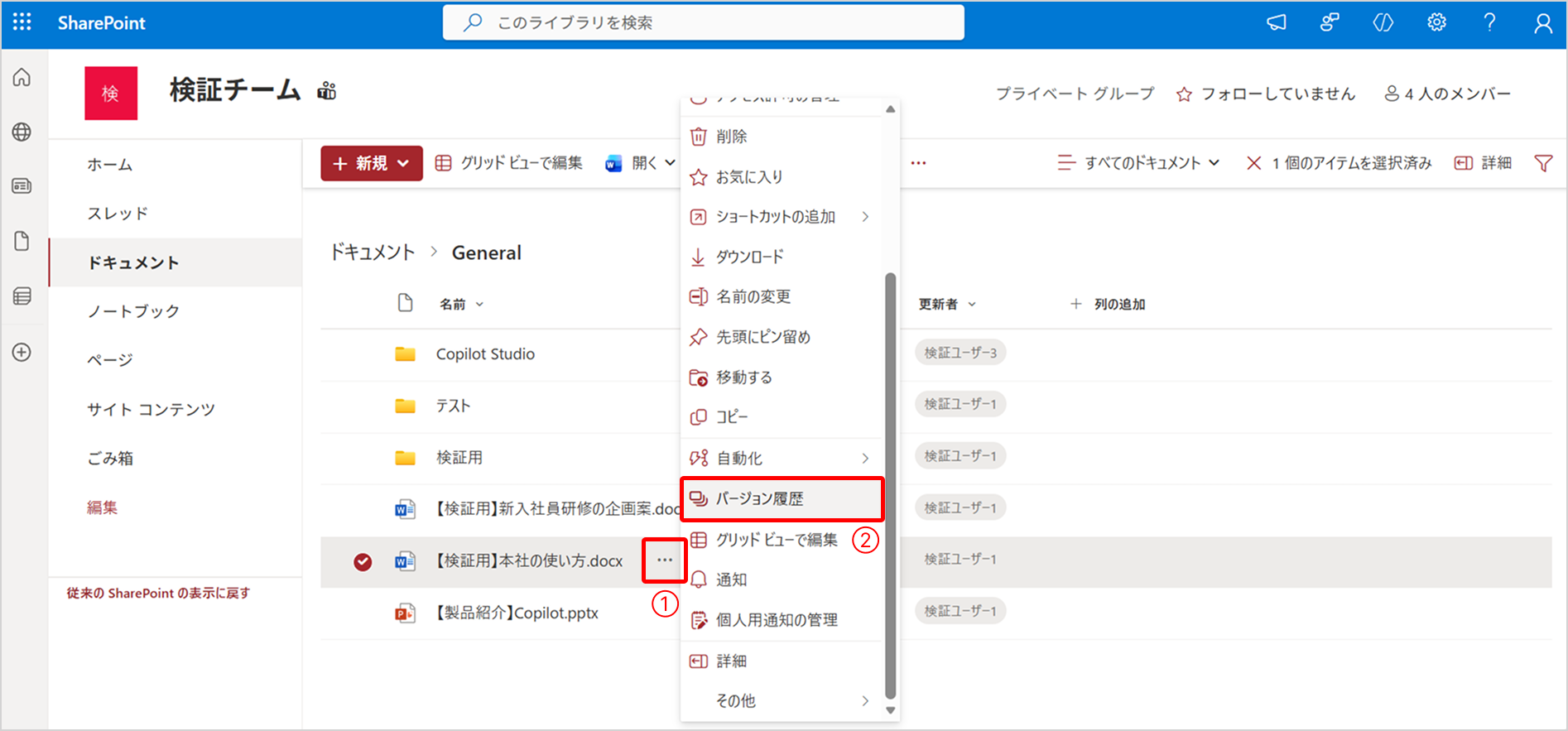1568x731 pixels.
Task: Open the ごみ箱 navigation link
Action: point(110,458)
